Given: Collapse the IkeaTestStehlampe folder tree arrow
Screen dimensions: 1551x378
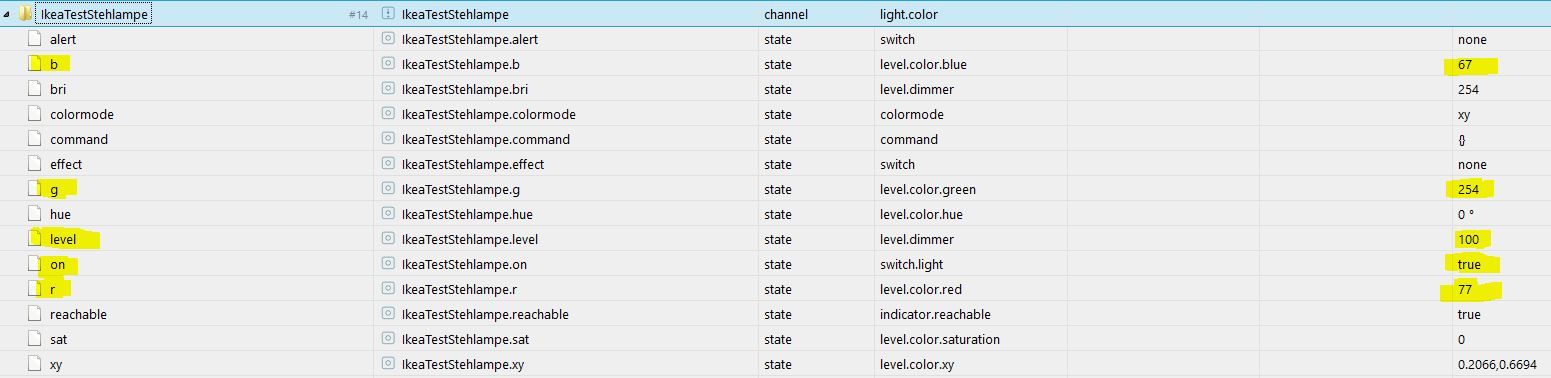Looking at the screenshot, I should click(7, 15).
